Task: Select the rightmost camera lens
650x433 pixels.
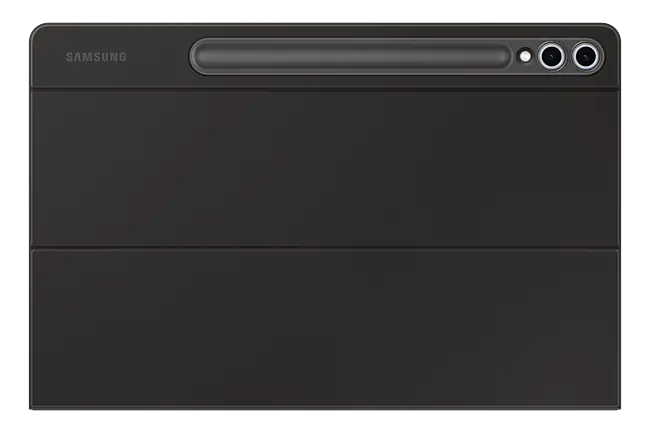Action: [585, 56]
